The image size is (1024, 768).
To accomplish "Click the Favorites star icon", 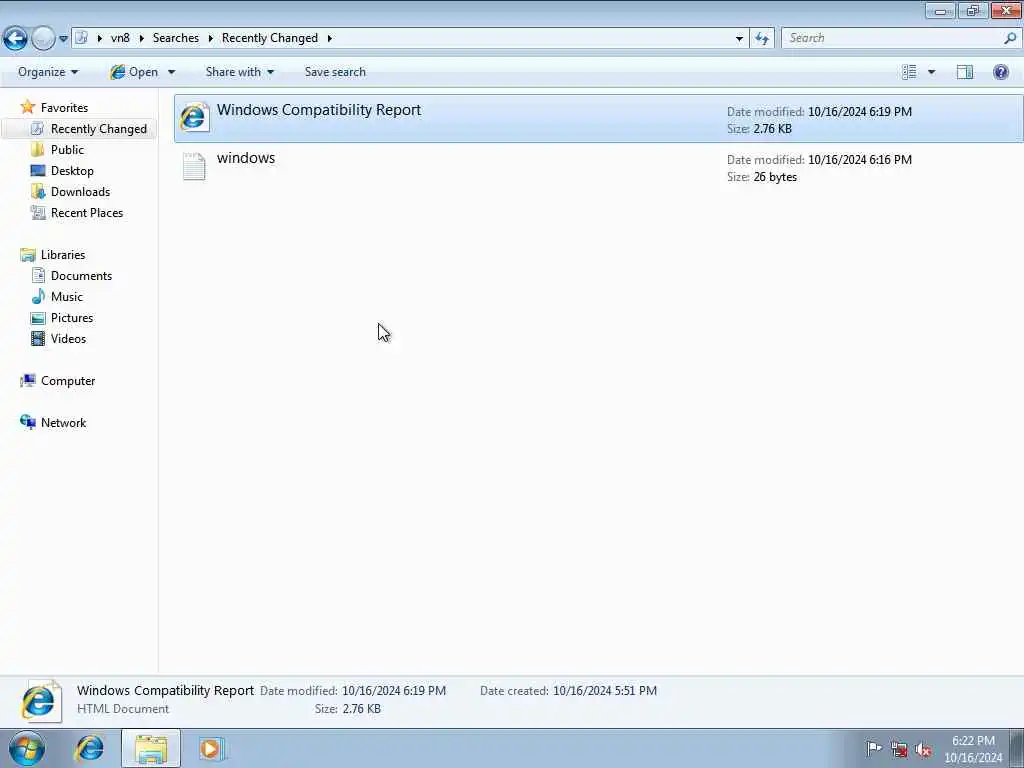I will coord(27,106).
